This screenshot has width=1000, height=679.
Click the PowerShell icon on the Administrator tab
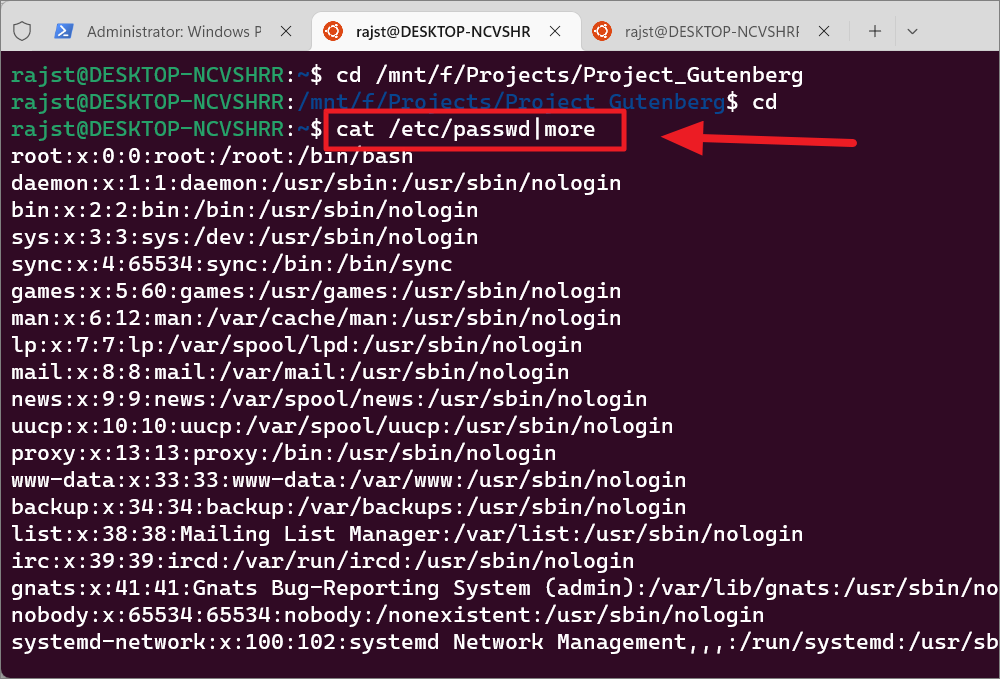click(x=63, y=31)
